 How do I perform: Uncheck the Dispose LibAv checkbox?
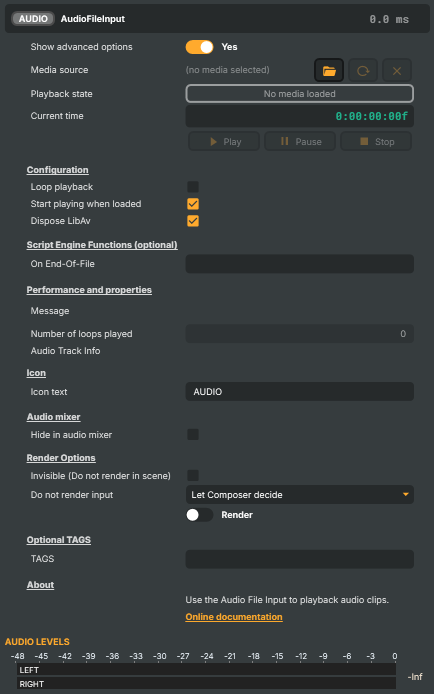[193, 220]
